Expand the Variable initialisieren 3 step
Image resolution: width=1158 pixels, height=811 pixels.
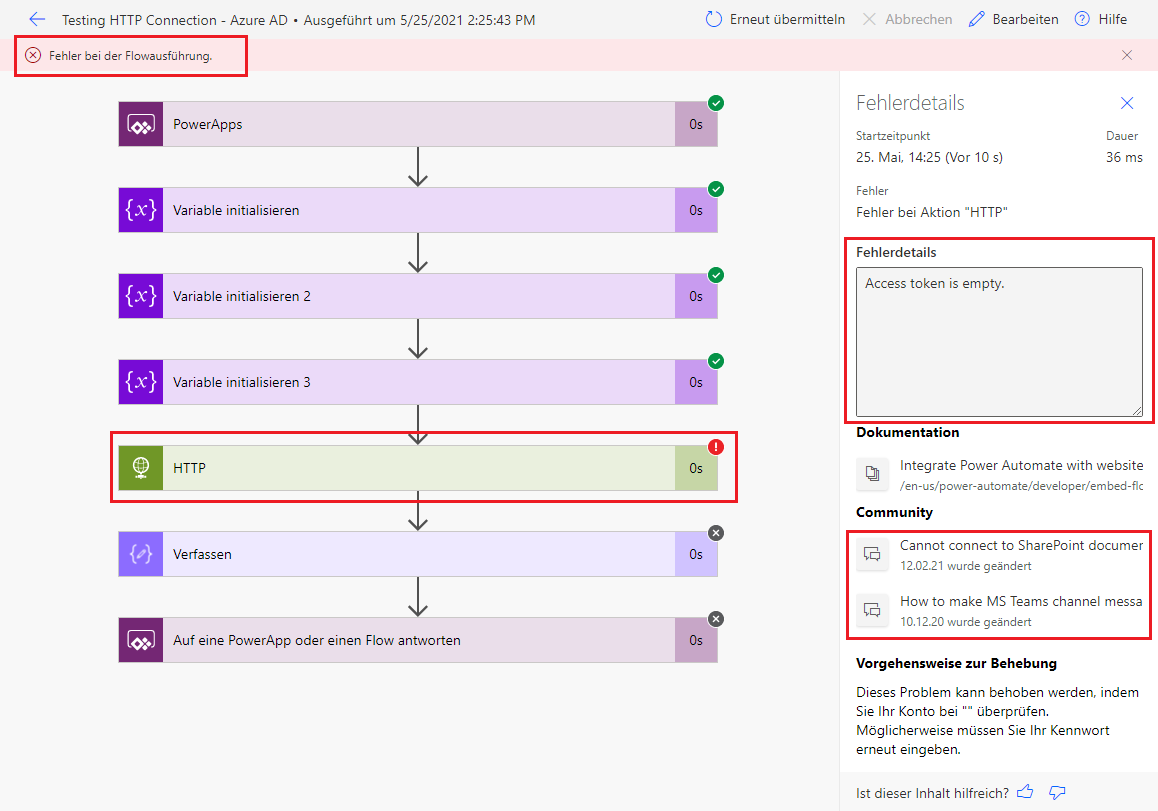[418, 382]
